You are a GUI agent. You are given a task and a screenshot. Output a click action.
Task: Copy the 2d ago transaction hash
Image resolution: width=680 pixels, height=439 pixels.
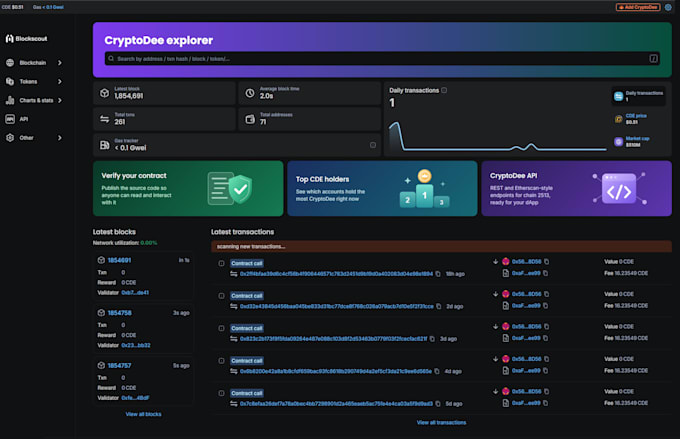(x=439, y=306)
